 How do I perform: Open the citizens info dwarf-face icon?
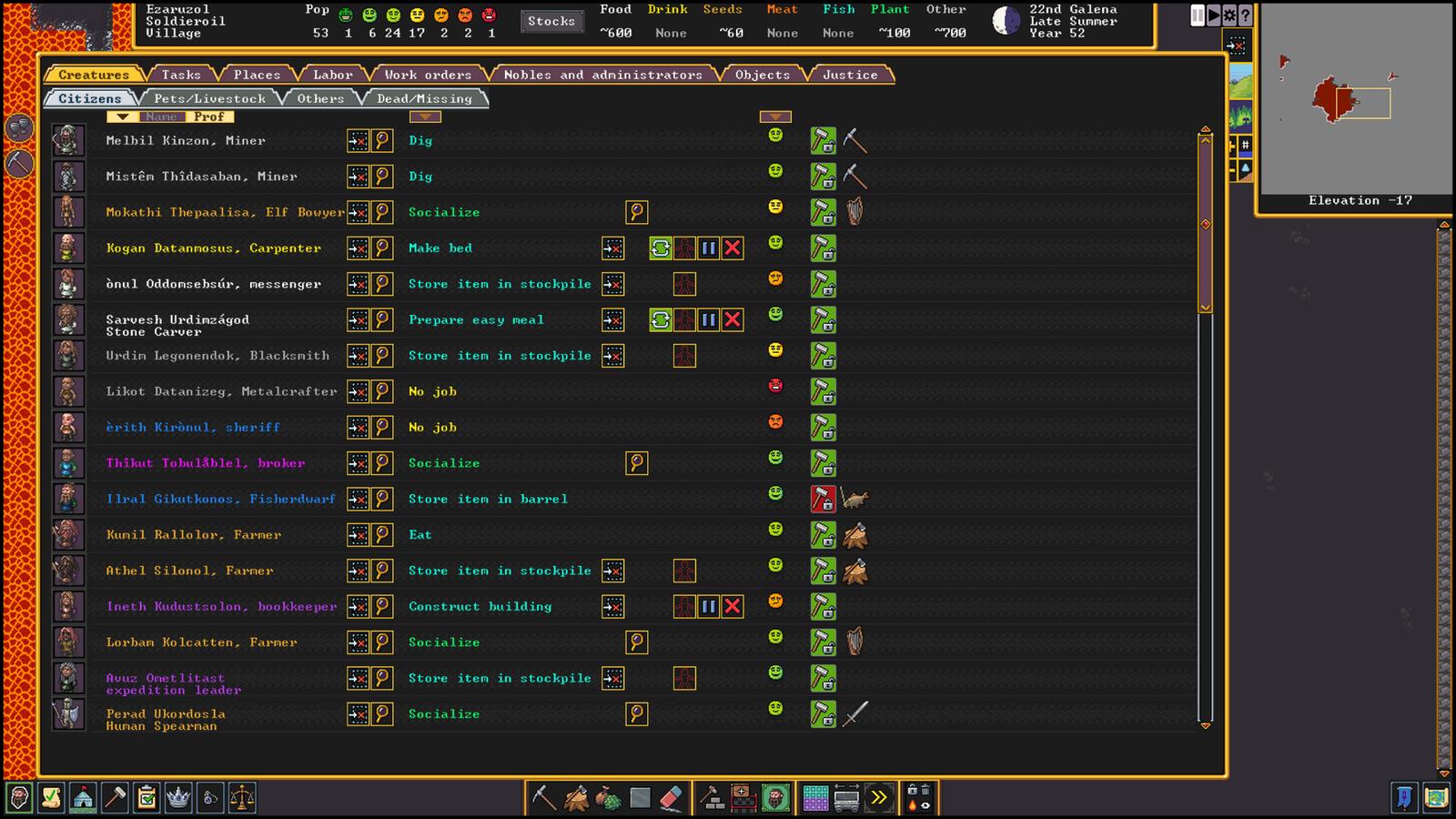pyautogui.click(x=19, y=798)
